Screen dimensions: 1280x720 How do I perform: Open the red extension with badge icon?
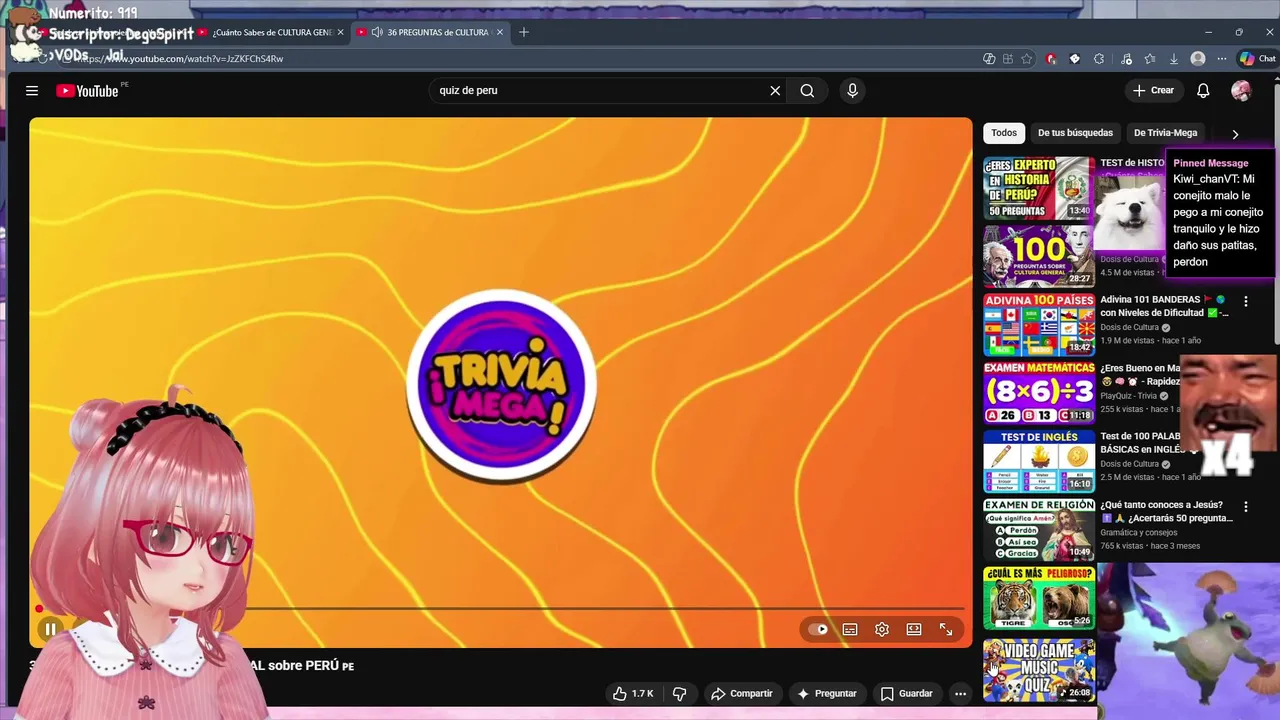pos(1051,59)
